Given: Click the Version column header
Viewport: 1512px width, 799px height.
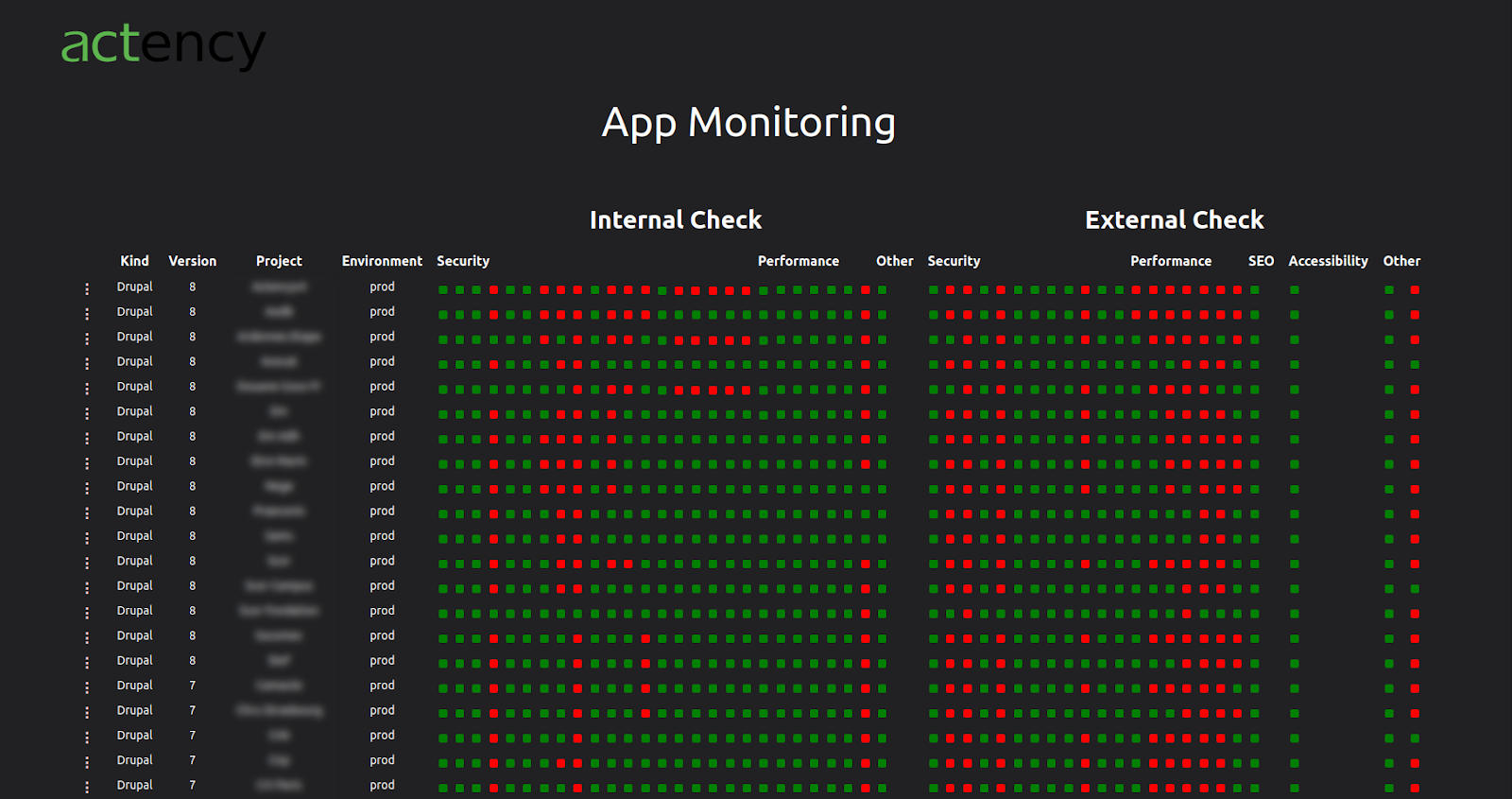Looking at the screenshot, I should point(192,261).
